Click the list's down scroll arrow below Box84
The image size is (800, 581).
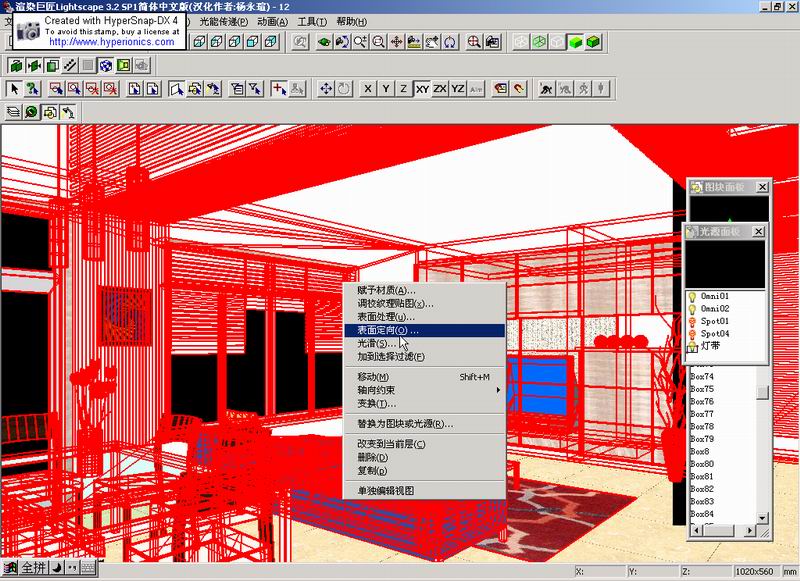click(x=762, y=518)
